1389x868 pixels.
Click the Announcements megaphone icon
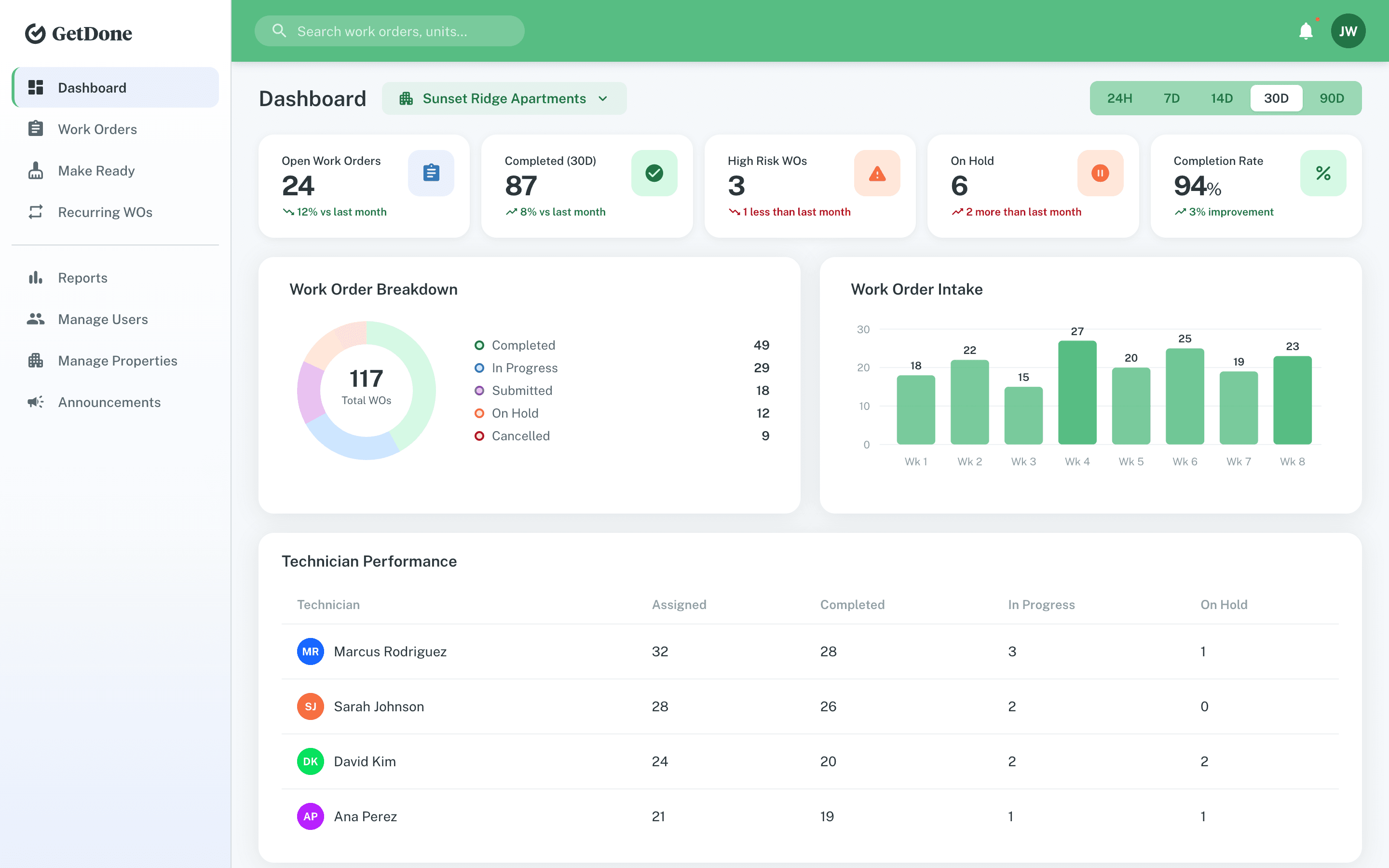(35, 402)
